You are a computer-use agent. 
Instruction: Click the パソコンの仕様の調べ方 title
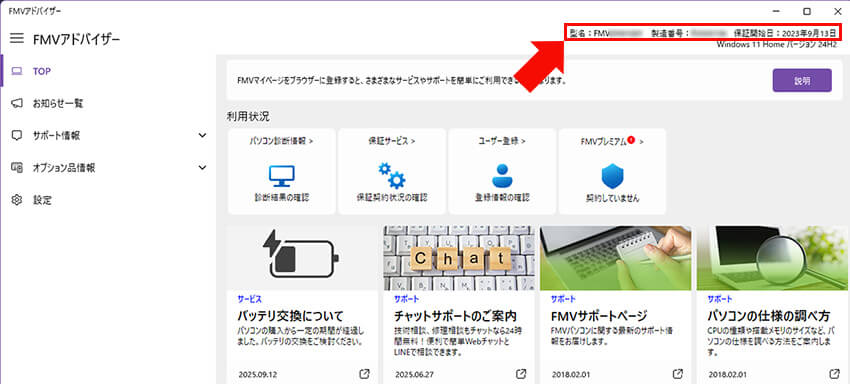769,316
